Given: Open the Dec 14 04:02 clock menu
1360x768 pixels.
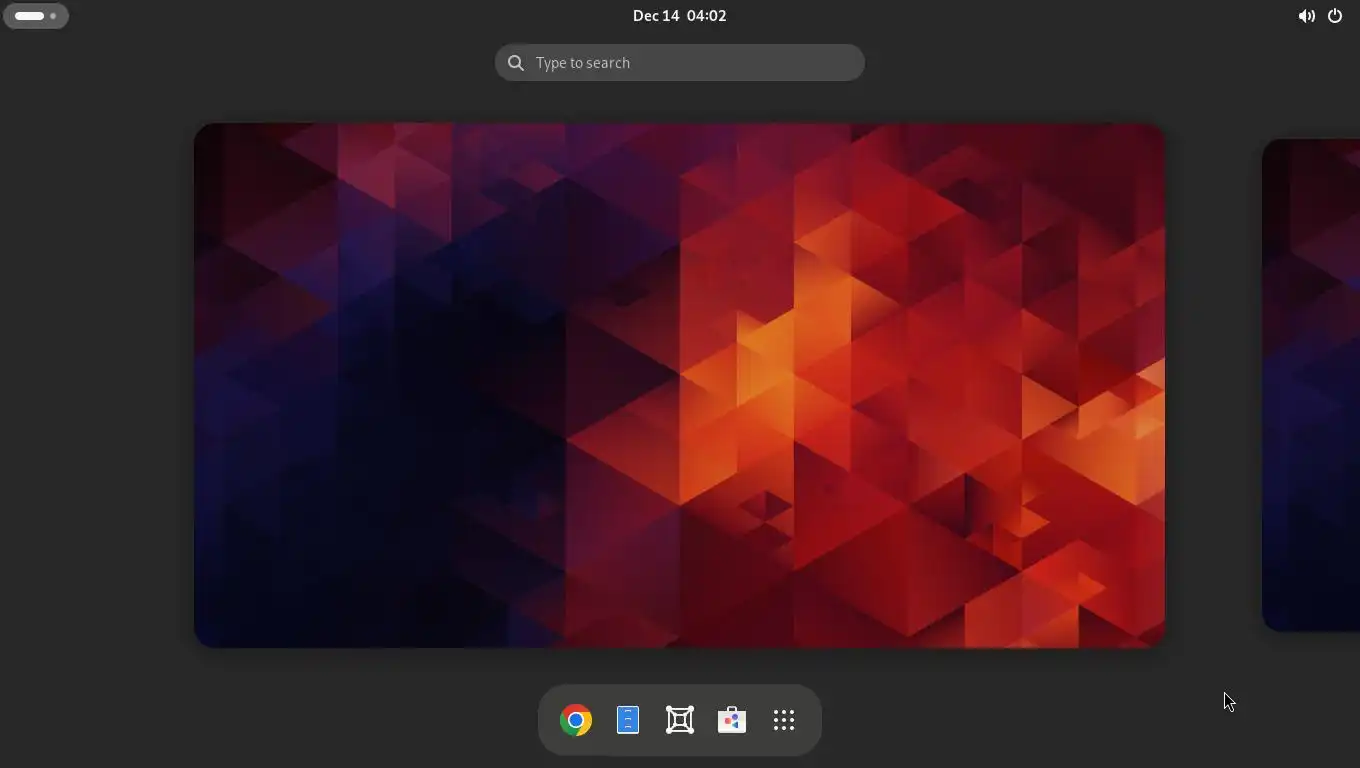Looking at the screenshot, I should [x=680, y=16].
